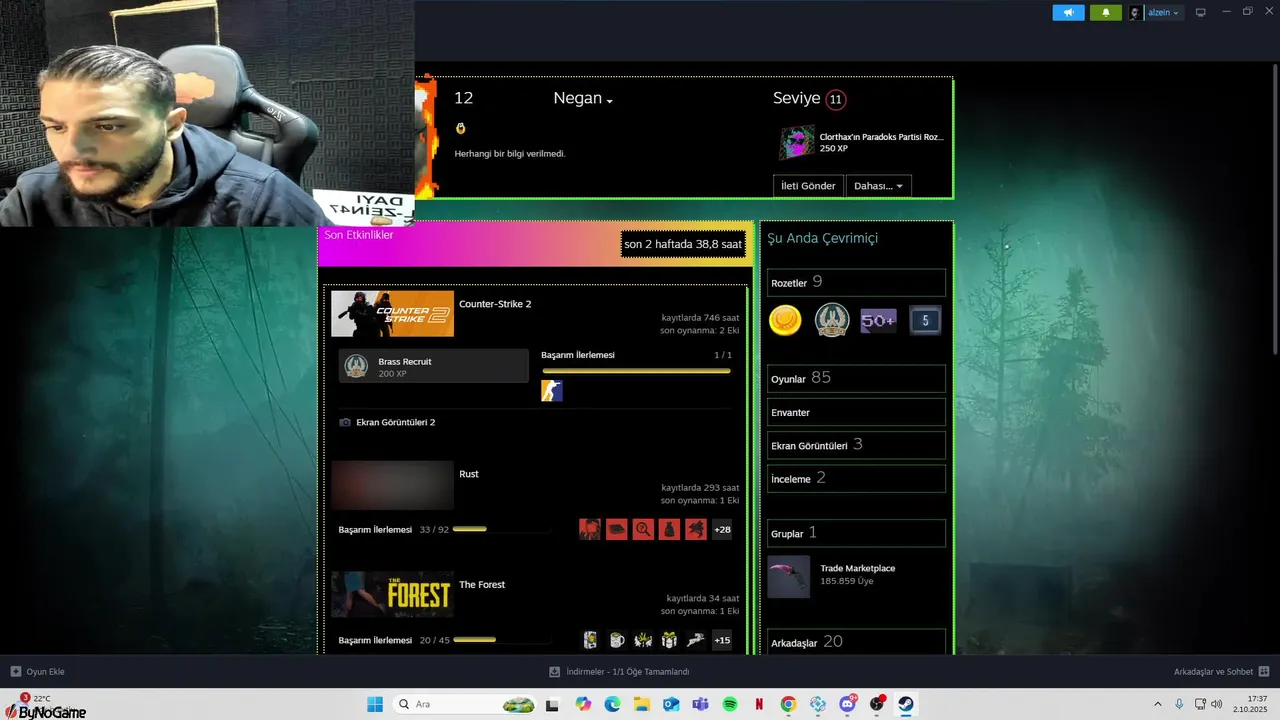Click the fifth Rust achievement icon
Screen dimensions: 1280x720
coord(696,529)
